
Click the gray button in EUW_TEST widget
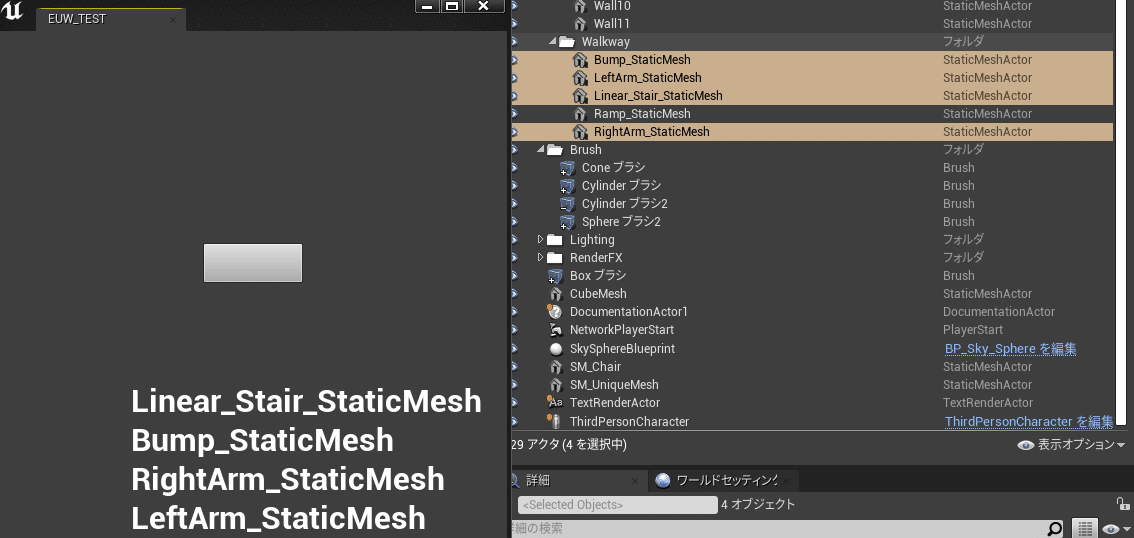pos(253,263)
